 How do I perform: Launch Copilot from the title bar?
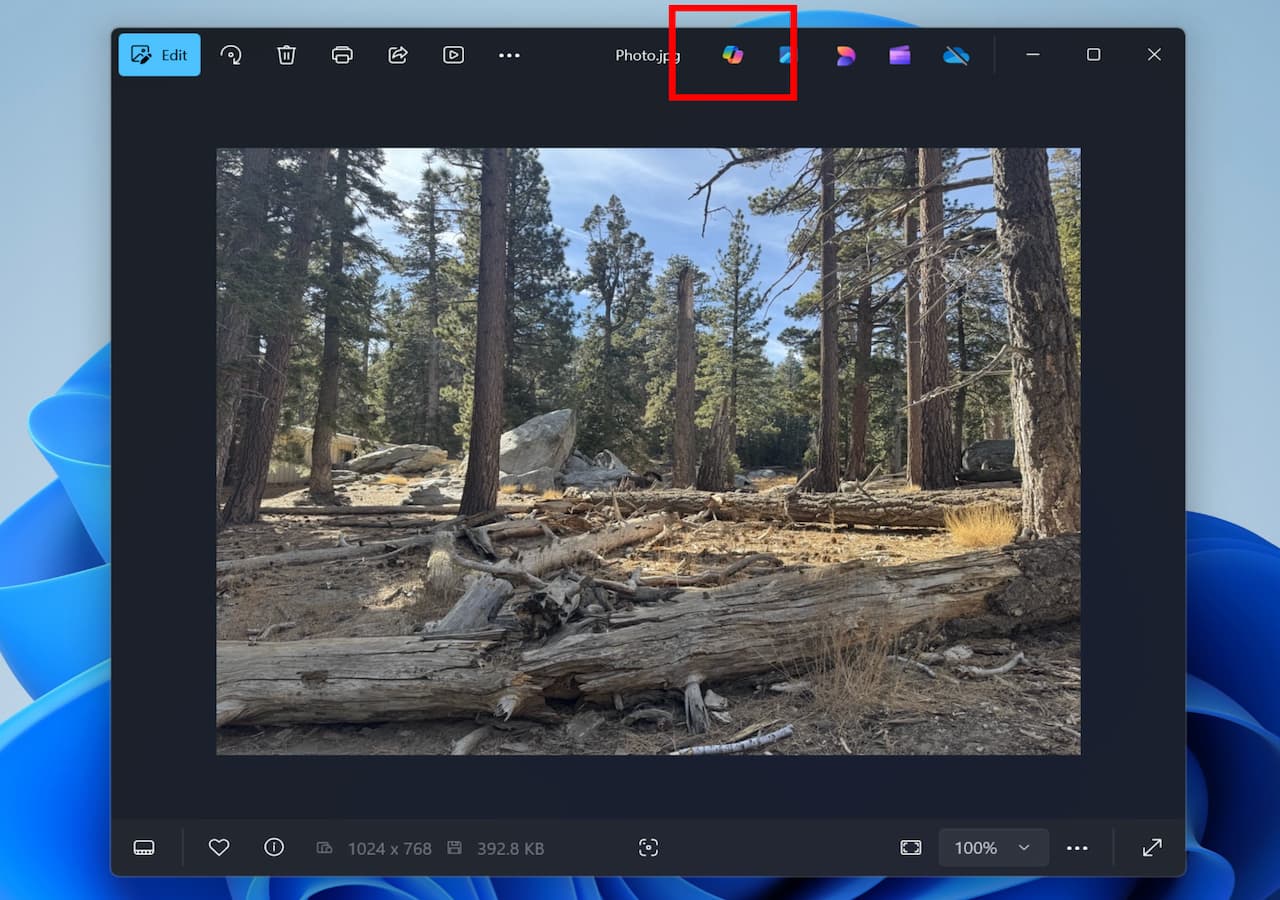pyautogui.click(x=733, y=55)
